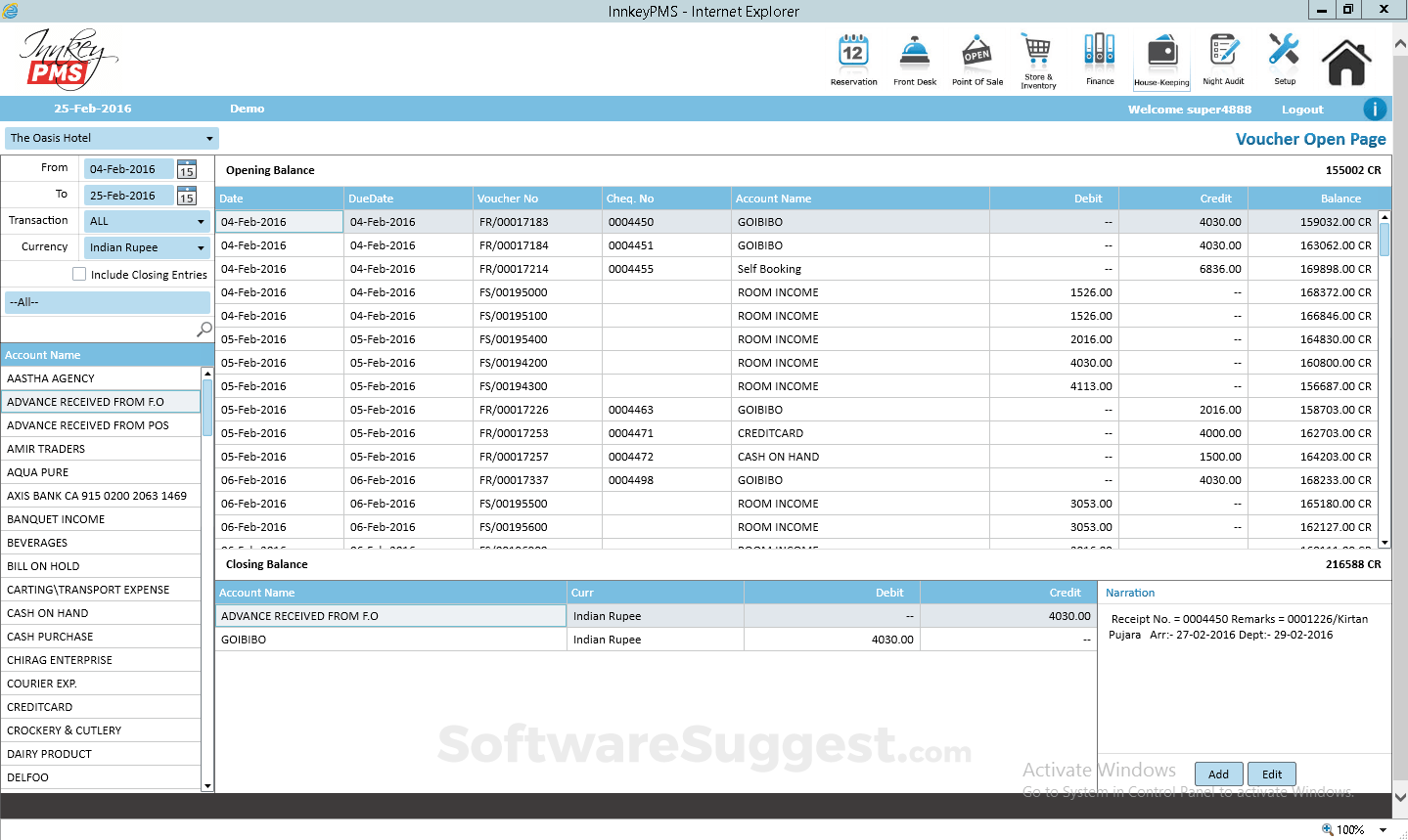
Task: Select BANQUET INCOME in account list
Action: [56, 519]
